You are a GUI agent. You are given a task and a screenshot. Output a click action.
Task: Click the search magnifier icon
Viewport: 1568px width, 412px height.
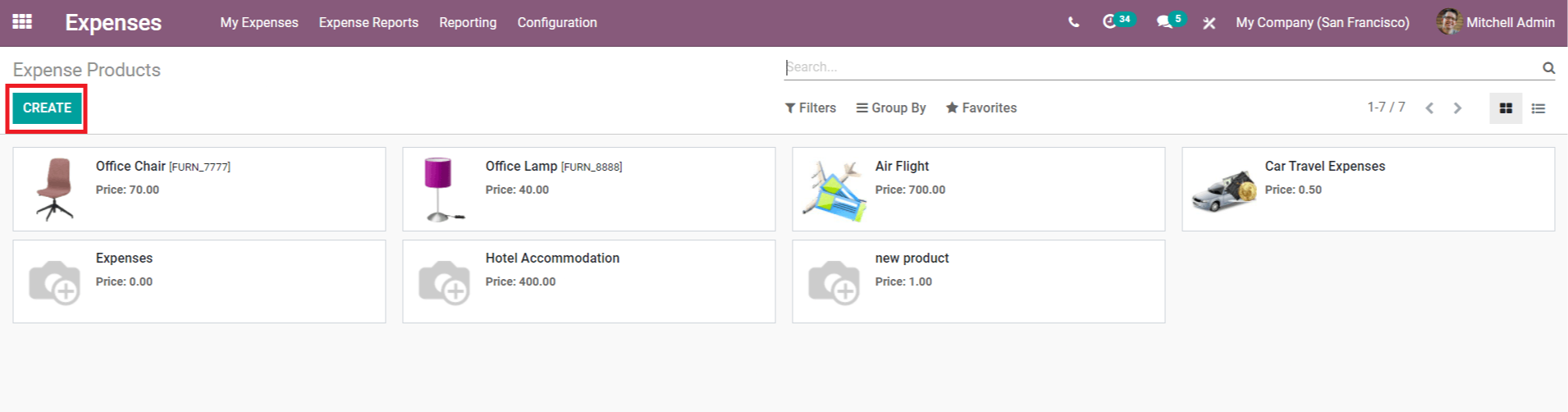pos(1548,68)
